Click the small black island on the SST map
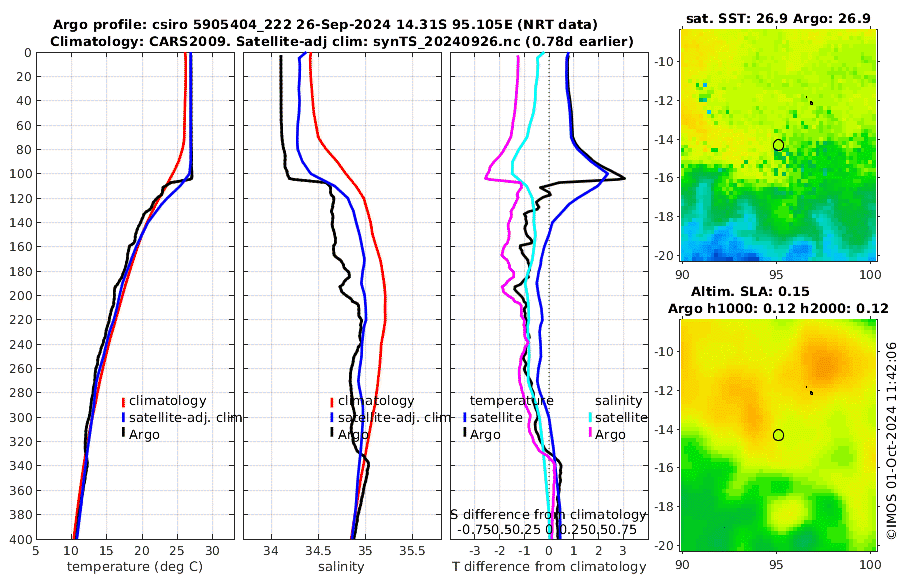The image size is (900, 580). (811, 103)
